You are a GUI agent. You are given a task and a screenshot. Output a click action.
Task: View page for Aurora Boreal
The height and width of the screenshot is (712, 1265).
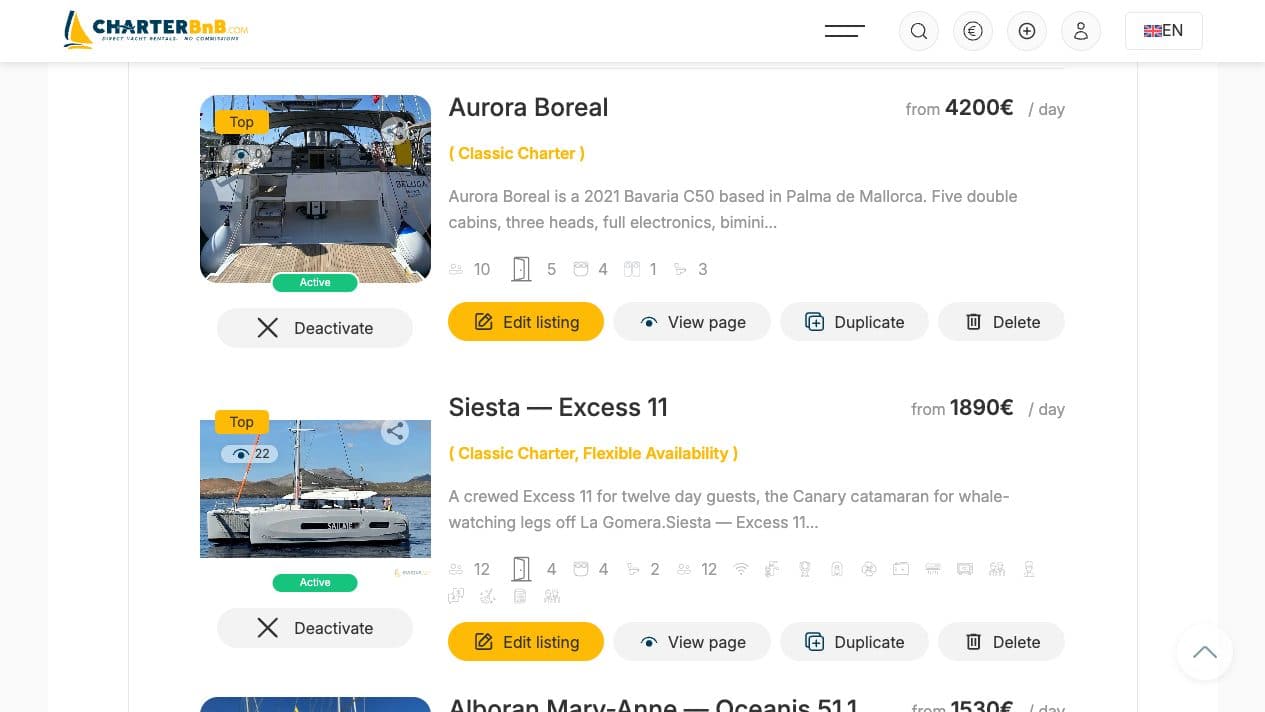692,322
